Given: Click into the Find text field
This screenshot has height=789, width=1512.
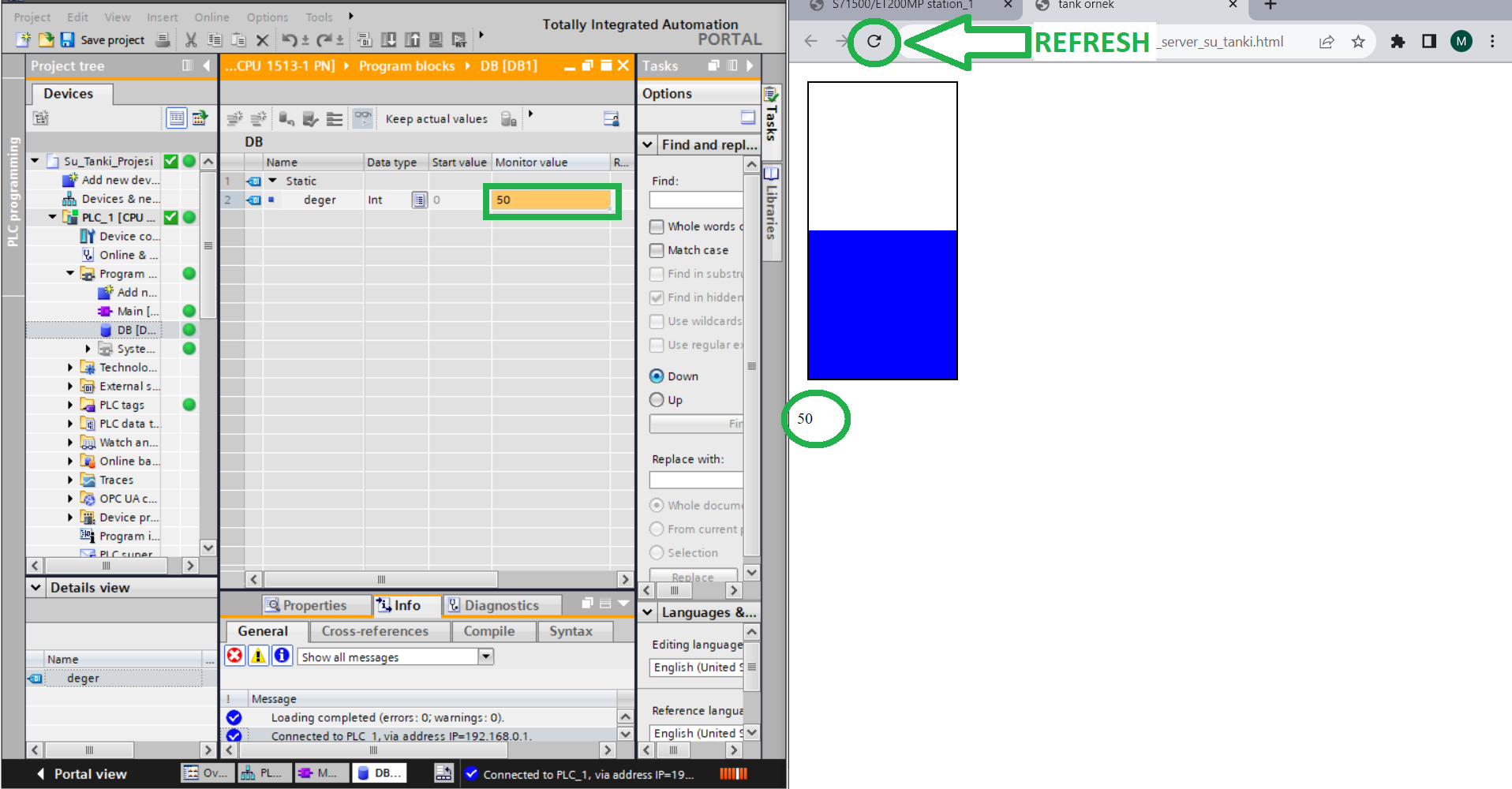Looking at the screenshot, I should [695, 200].
